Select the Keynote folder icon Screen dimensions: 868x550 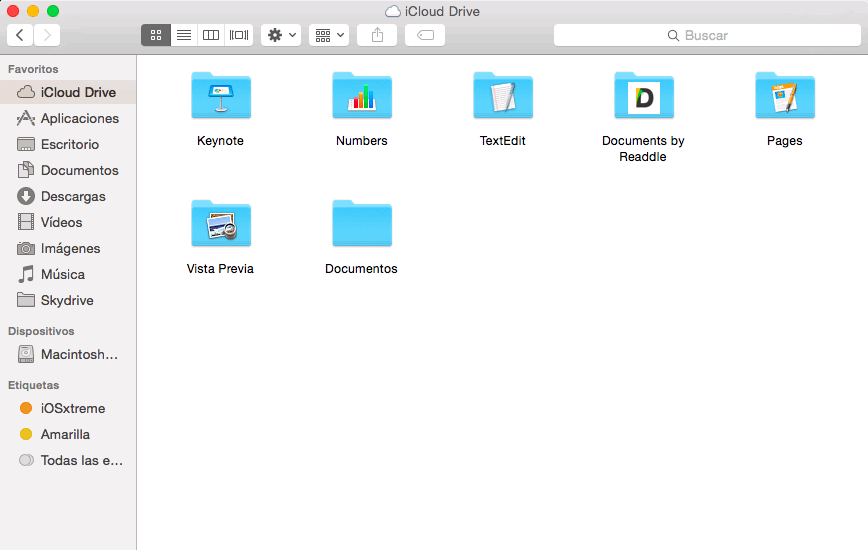point(221,95)
